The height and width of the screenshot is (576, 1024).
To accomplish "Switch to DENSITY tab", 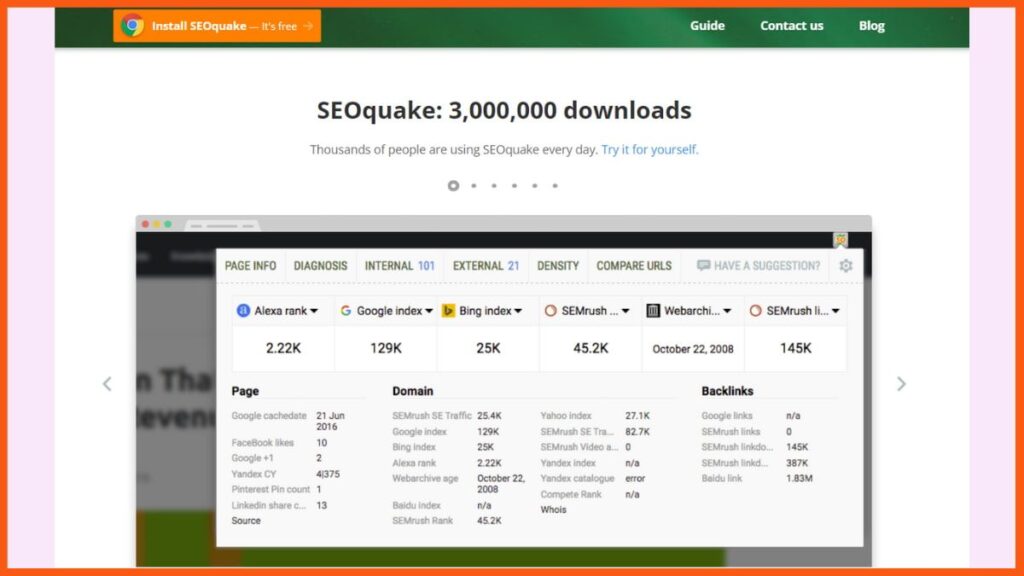I will pyautogui.click(x=558, y=266).
